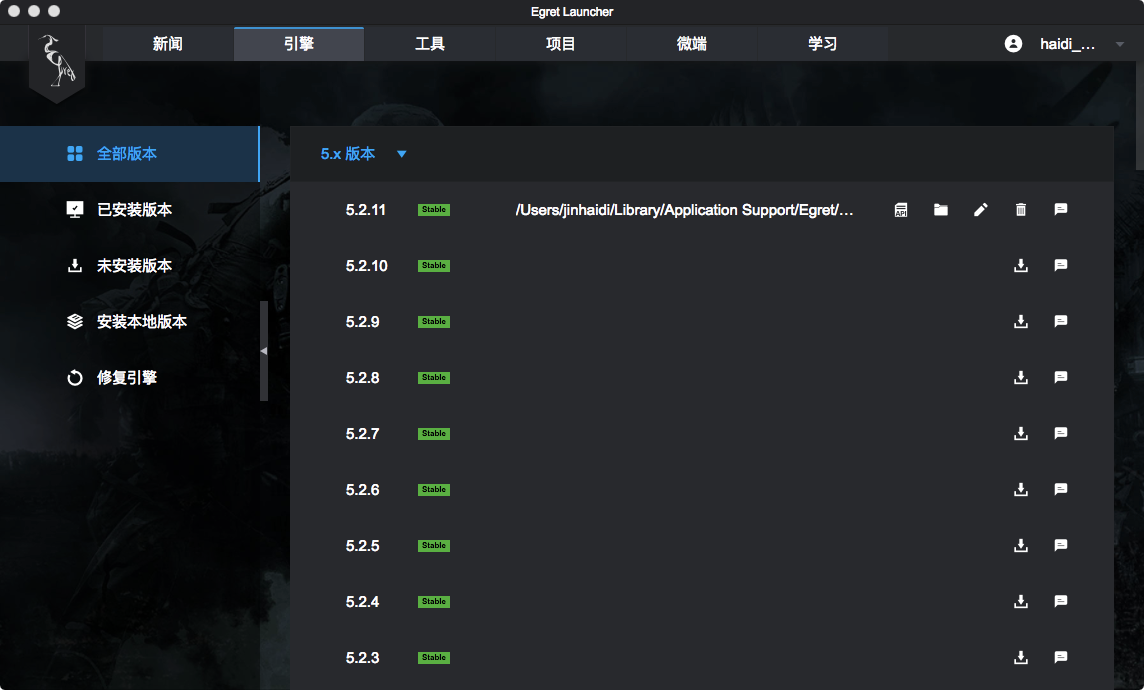View release notes for 5.2.10
Viewport: 1144px width, 690px height.
point(1061,265)
